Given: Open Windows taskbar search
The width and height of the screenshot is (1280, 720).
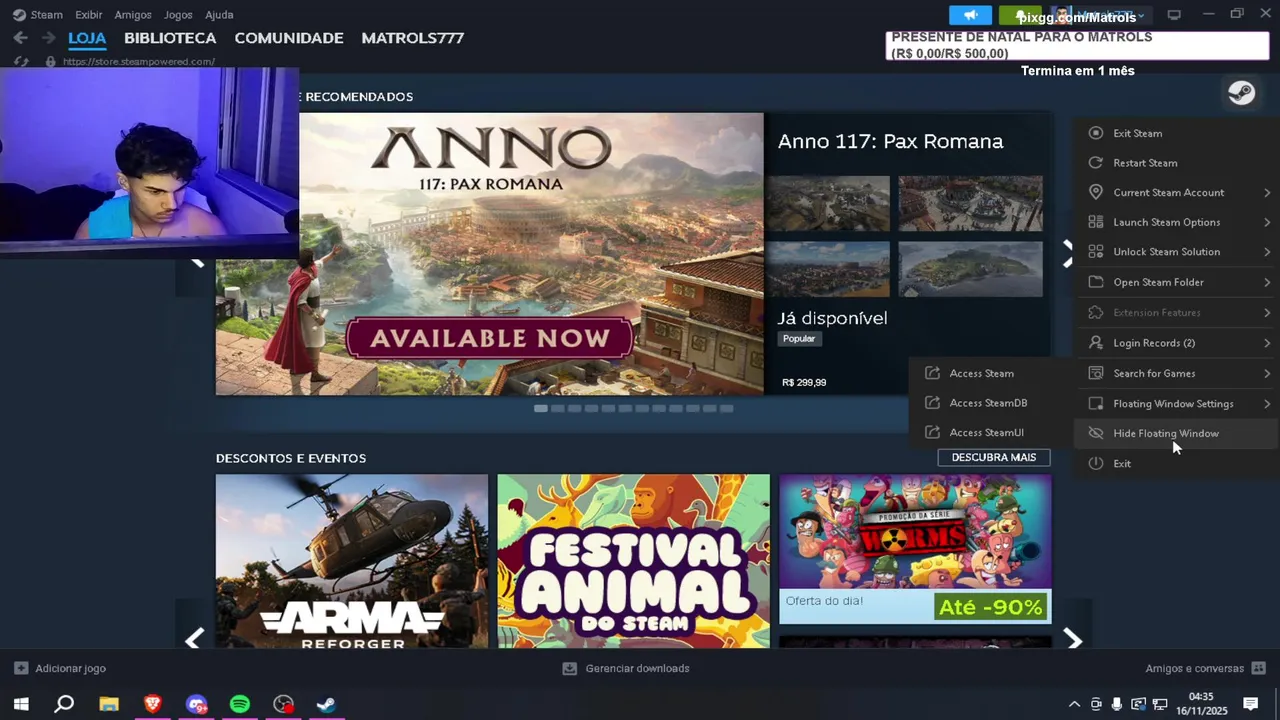Looking at the screenshot, I should [x=64, y=704].
